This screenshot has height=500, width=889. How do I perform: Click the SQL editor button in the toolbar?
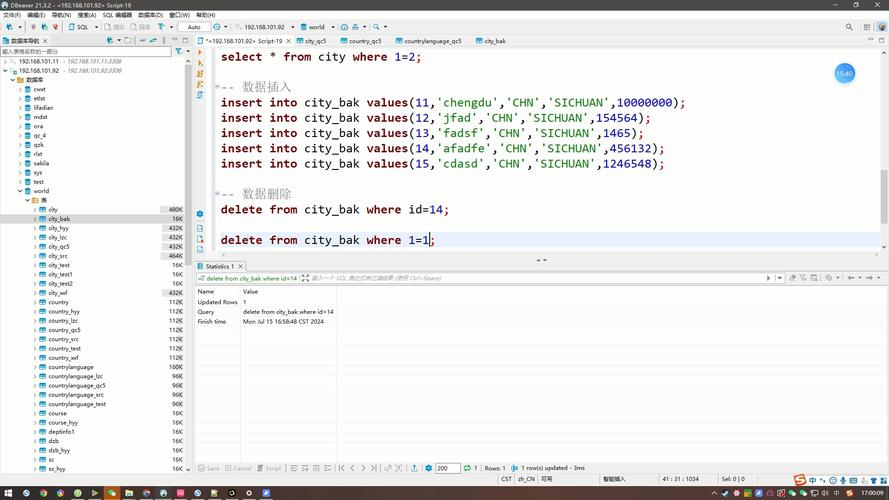78,27
